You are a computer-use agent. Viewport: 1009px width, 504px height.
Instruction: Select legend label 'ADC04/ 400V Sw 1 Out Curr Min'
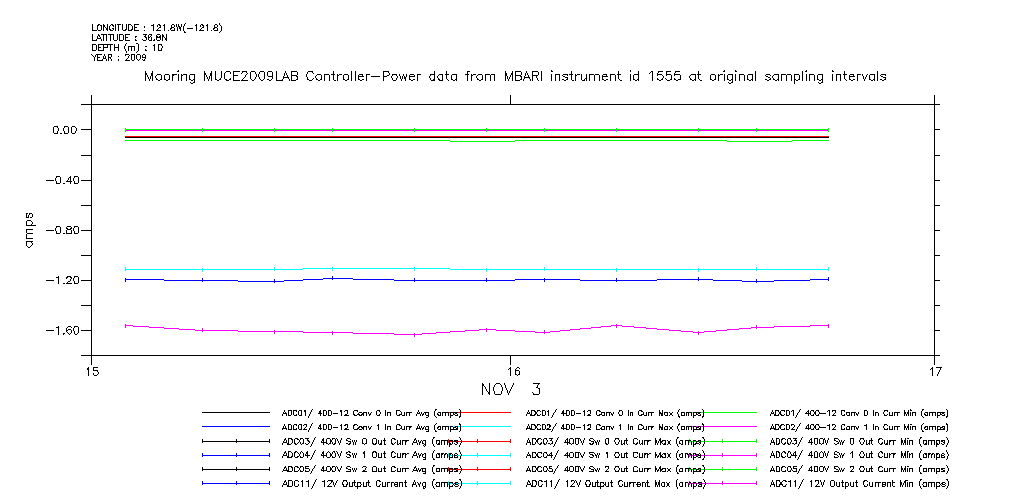click(859, 455)
